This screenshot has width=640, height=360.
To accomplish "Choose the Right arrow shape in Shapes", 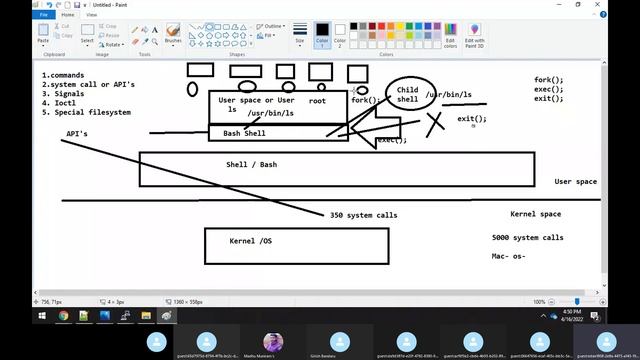I will (x=226, y=36).
